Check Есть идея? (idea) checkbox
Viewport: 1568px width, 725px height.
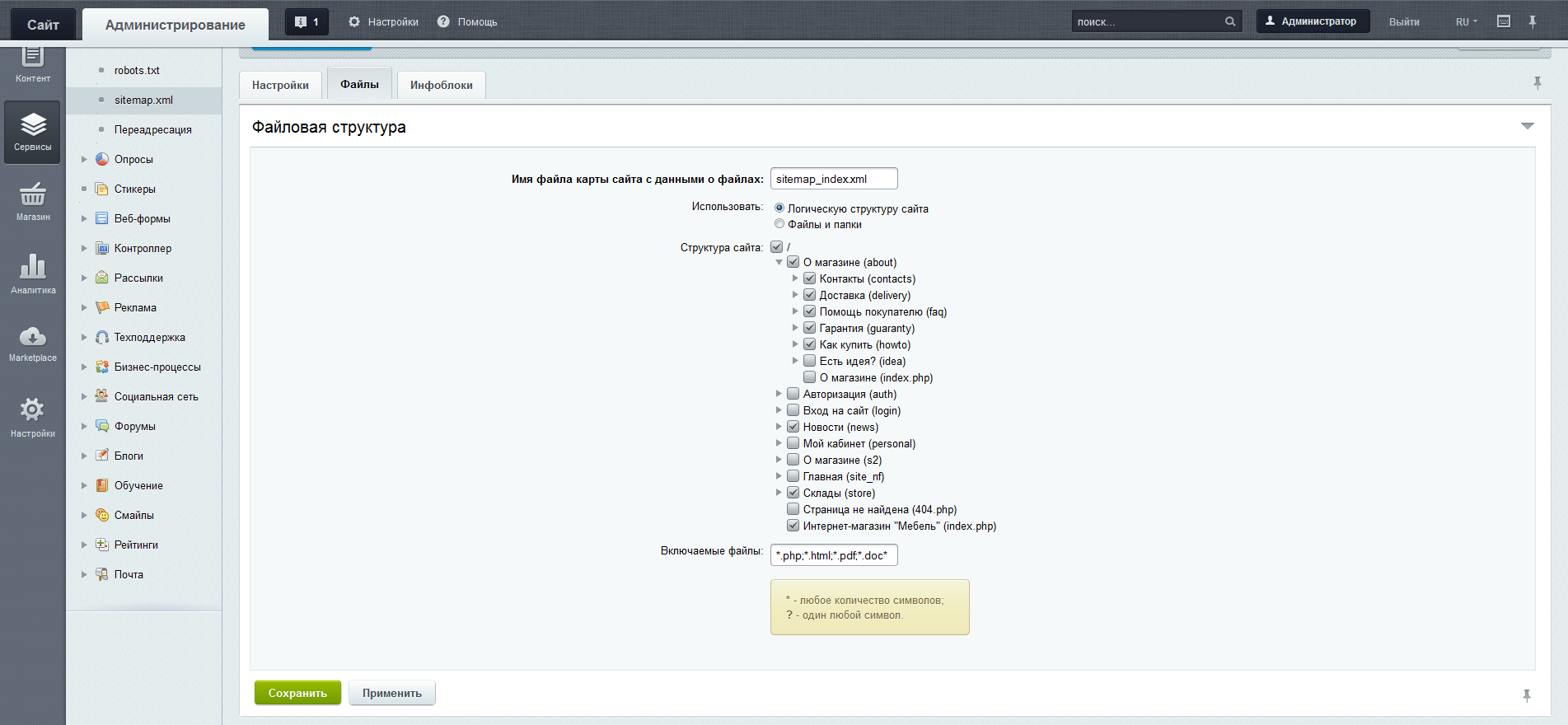810,361
